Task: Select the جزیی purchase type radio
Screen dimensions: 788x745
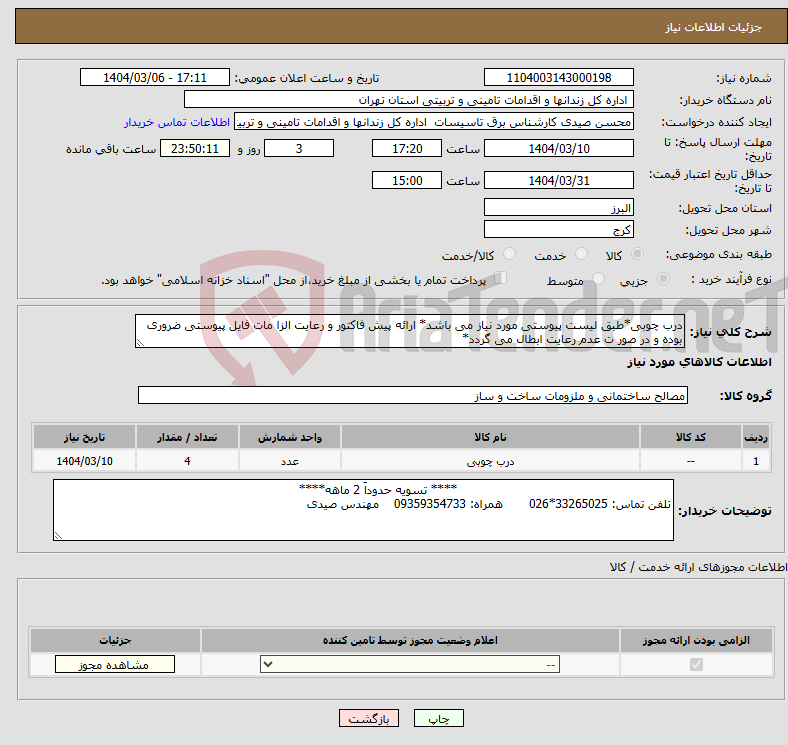Action: pyautogui.click(x=663, y=279)
